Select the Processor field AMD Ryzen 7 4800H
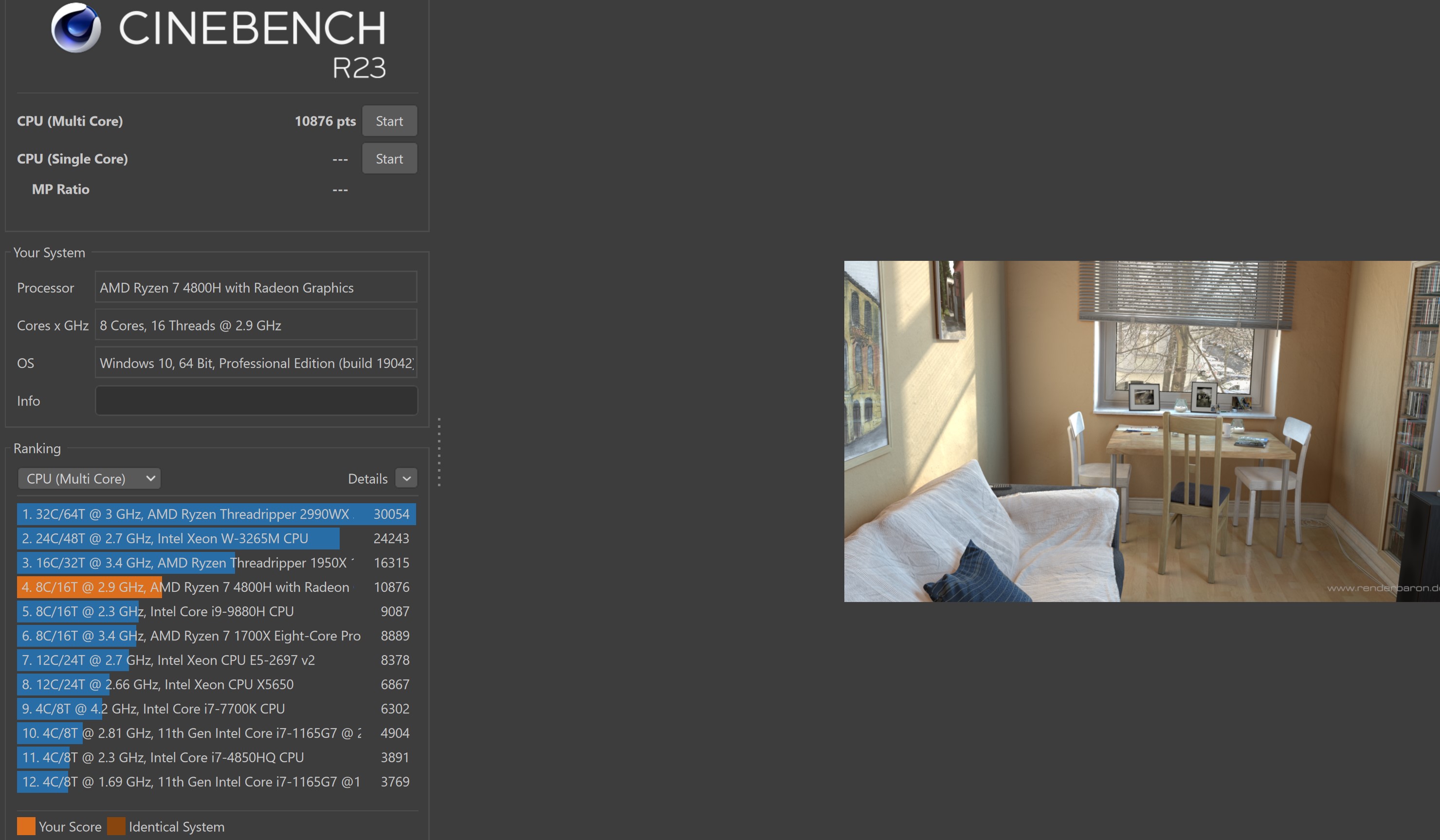The height and width of the screenshot is (840, 1440). [x=256, y=288]
